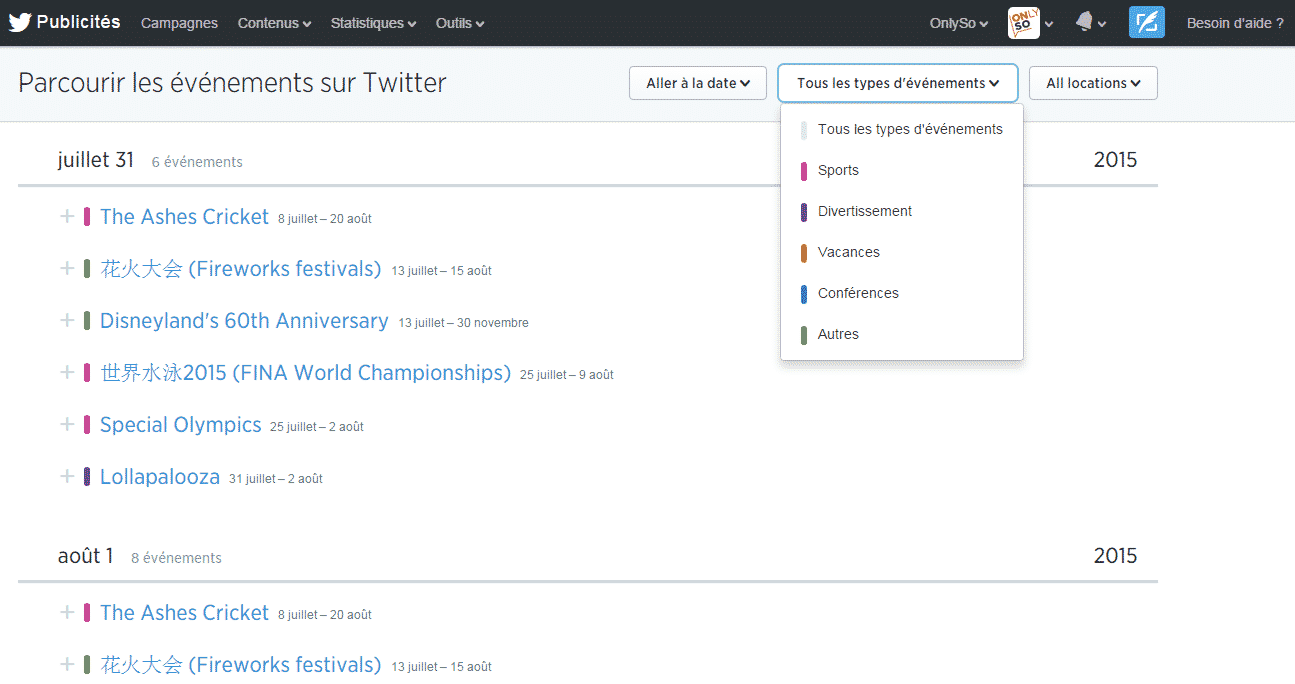Open Lollapalooza event link

tap(160, 477)
